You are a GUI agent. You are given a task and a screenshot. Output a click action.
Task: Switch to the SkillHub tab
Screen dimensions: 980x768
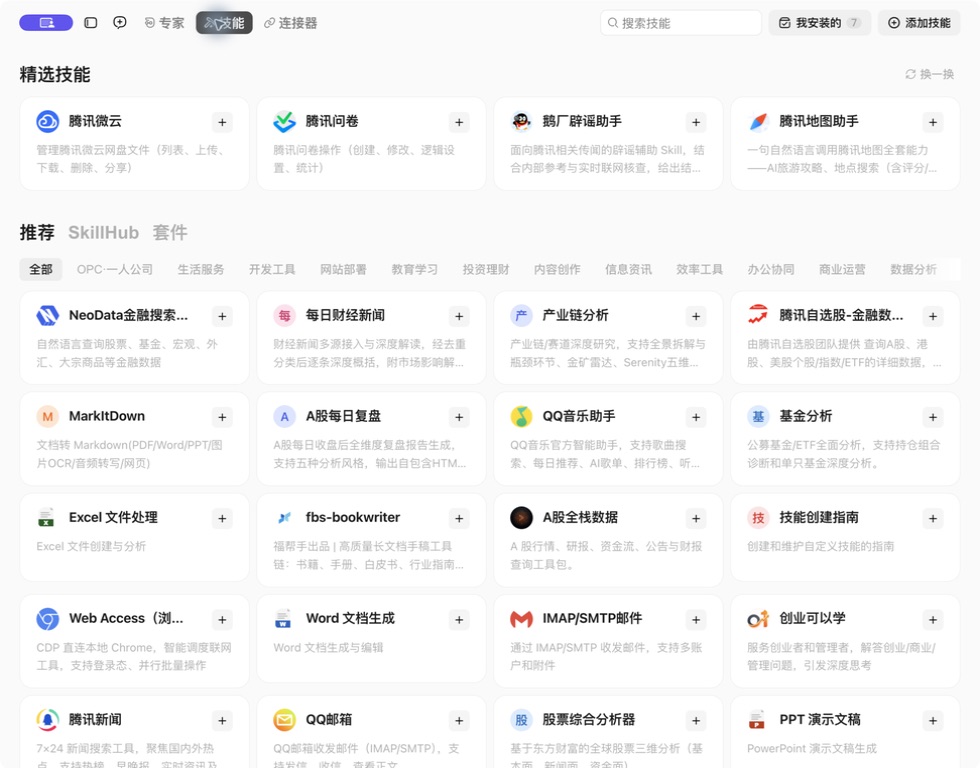pos(103,232)
